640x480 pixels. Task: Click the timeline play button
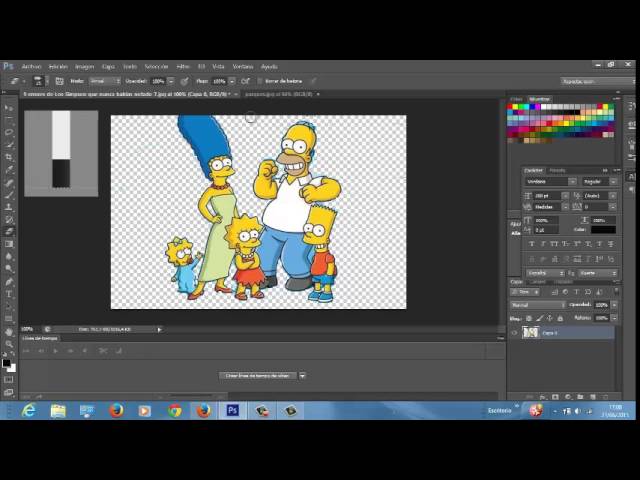click(x=56, y=351)
